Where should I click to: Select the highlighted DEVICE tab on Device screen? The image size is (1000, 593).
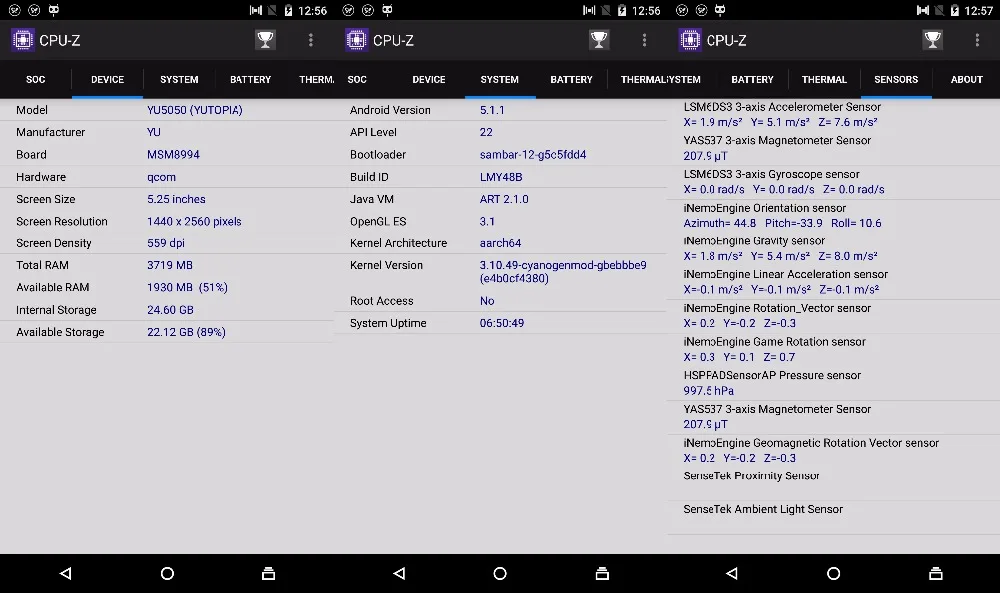click(107, 80)
